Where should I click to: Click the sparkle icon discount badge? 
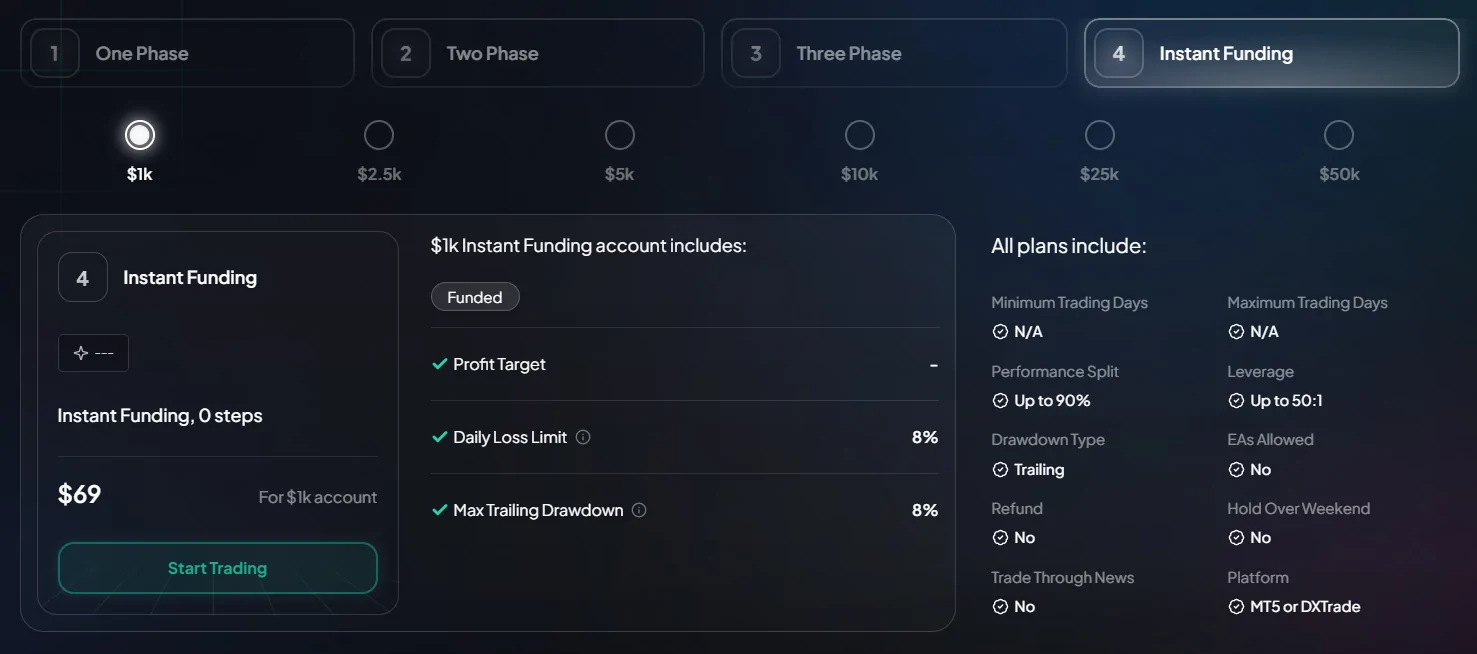[93, 353]
